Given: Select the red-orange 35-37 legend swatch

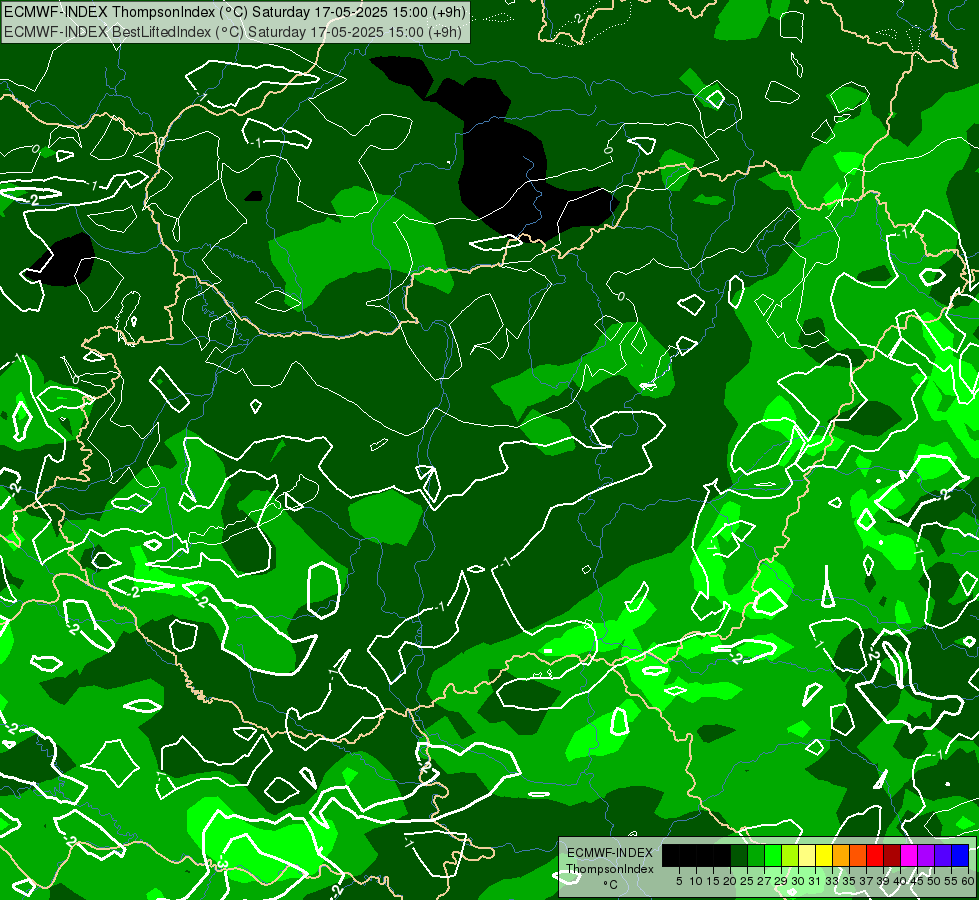Looking at the screenshot, I should pyautogui.click(x=858, y=855).
